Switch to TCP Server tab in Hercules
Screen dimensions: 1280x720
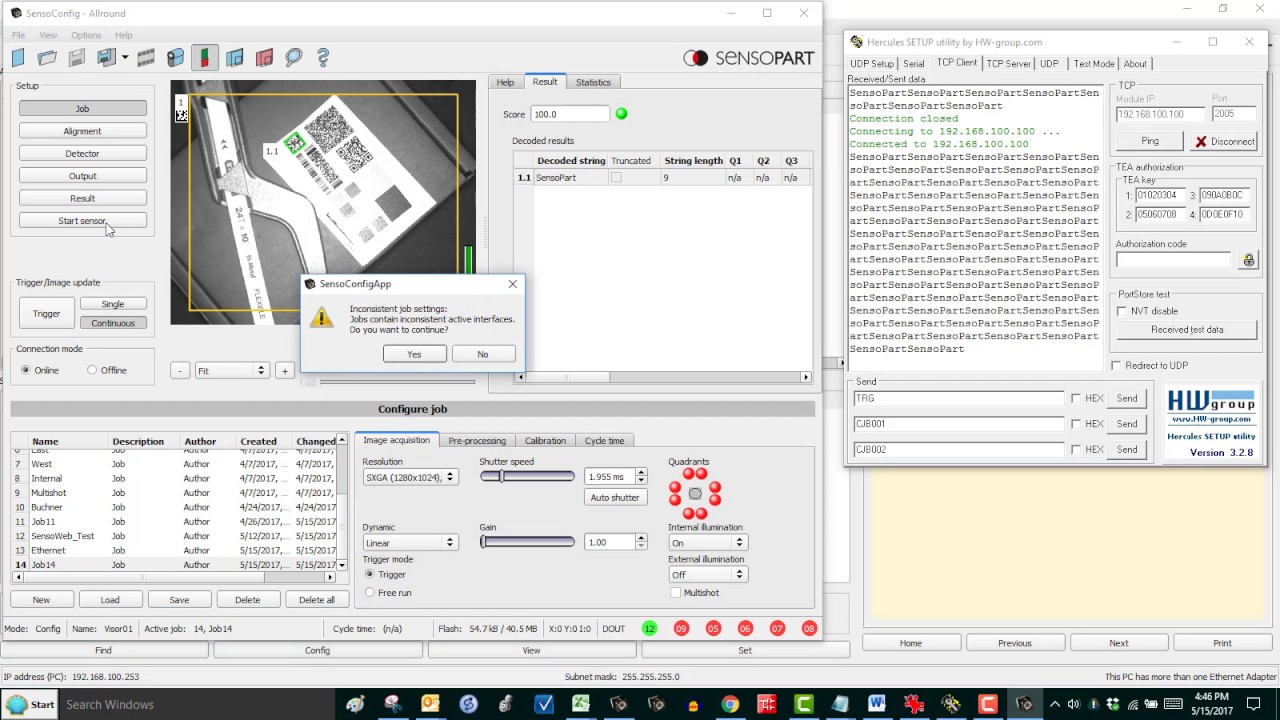click(1008, 63)
